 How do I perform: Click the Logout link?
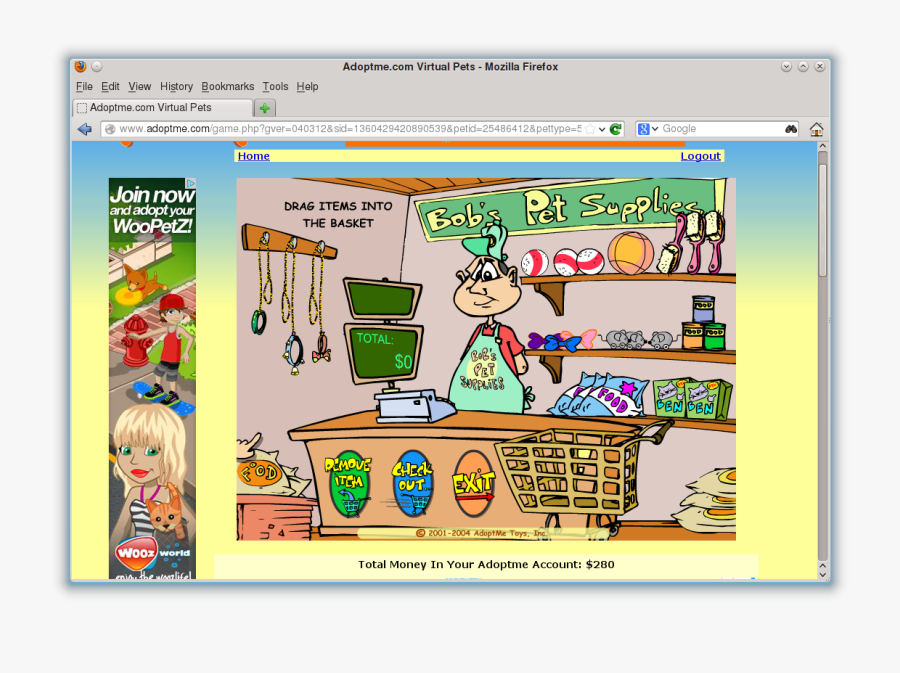click(x=700, y=156)
